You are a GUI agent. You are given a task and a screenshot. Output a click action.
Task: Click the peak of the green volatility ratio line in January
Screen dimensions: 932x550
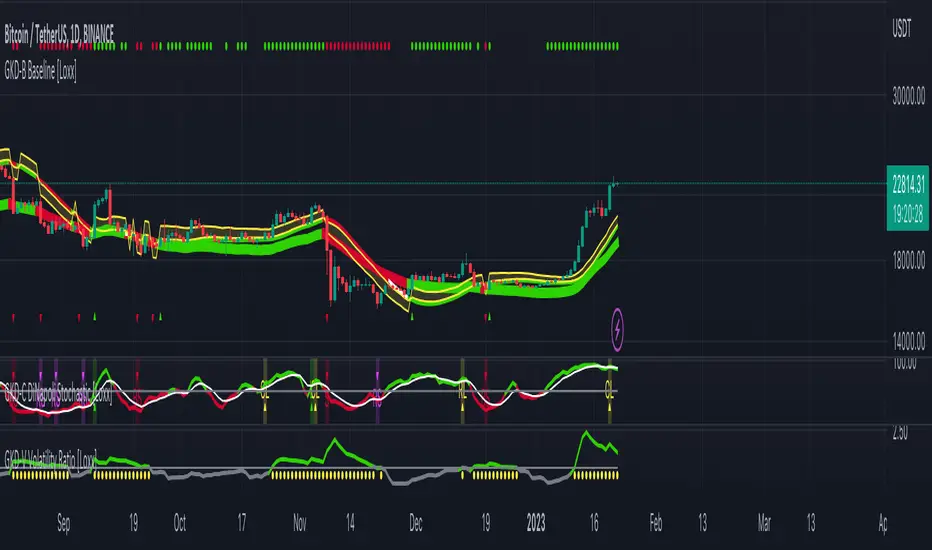(x=586, y=432)
